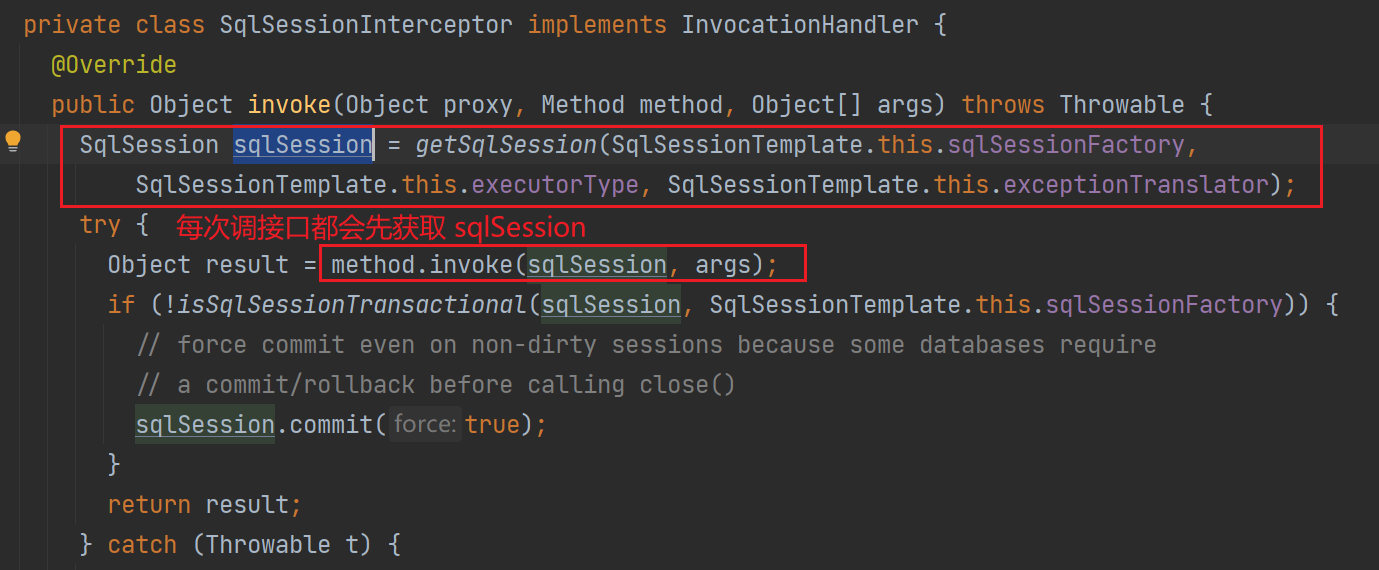Click the highlighted sqlSession variable declaration
Screen dimensions: 1379x570
click(303, 145)
